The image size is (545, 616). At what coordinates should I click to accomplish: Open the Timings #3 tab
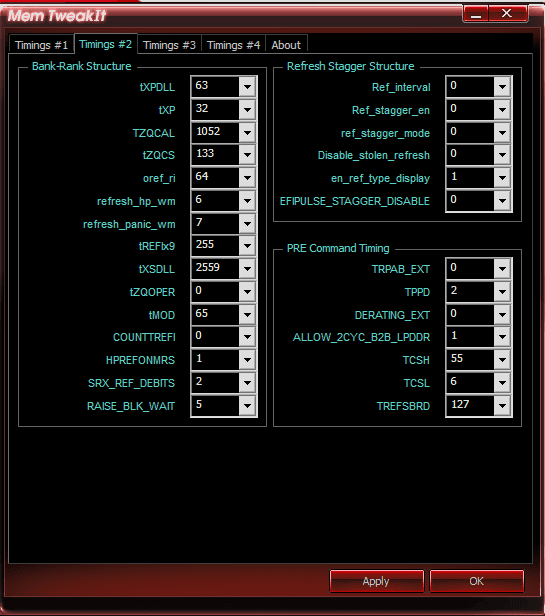pos(169,45)
